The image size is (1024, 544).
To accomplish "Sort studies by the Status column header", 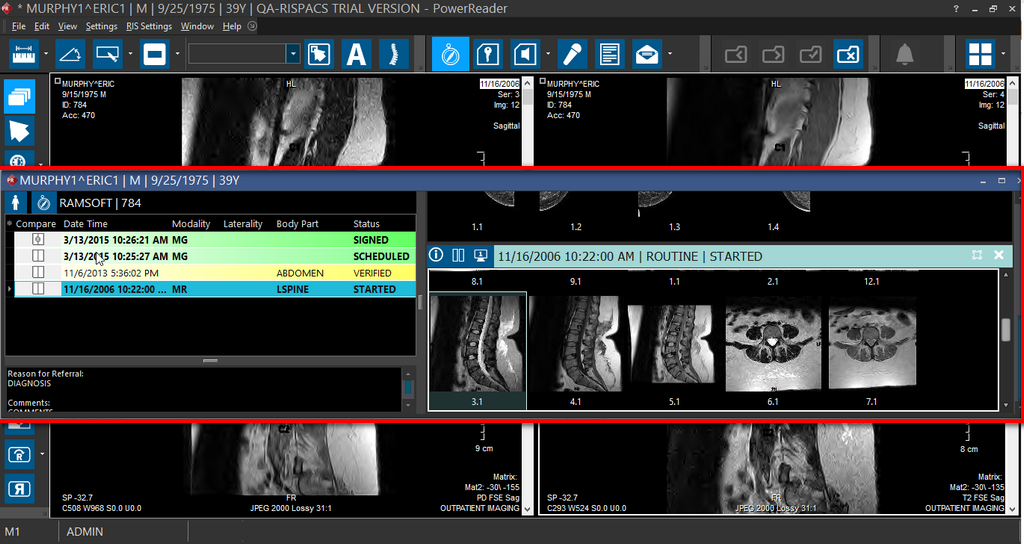I will point(366,224).
